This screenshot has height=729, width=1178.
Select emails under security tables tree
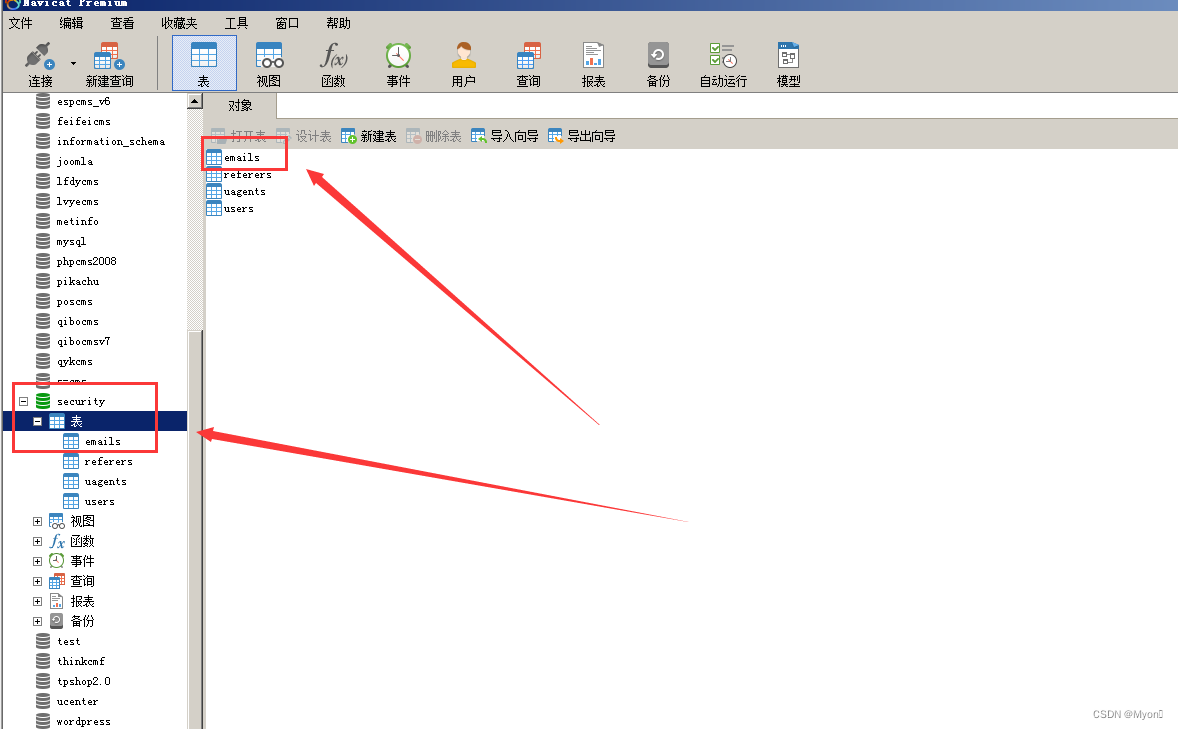click(92, 441)
